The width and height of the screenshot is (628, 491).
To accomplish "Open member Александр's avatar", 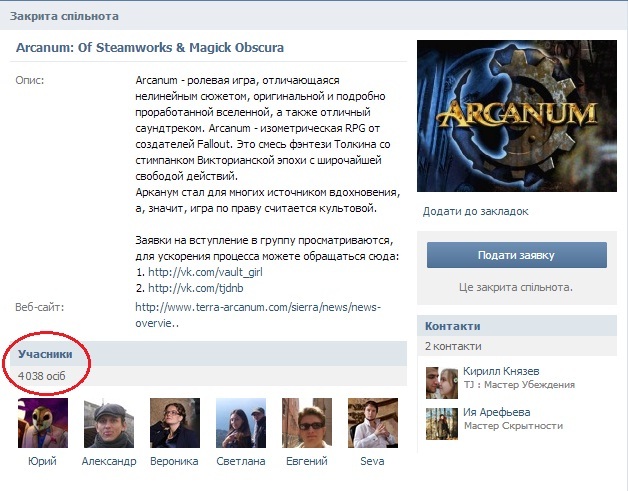I will tap(109, 423).
